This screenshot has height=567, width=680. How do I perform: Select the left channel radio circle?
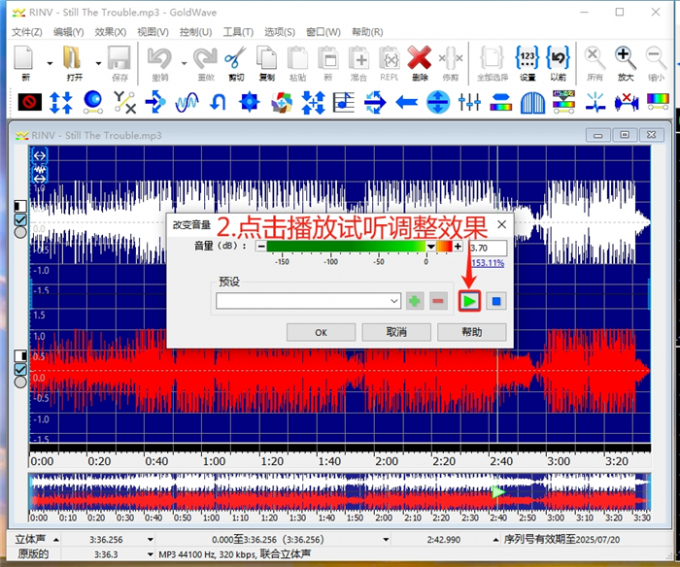click(20, 233)
